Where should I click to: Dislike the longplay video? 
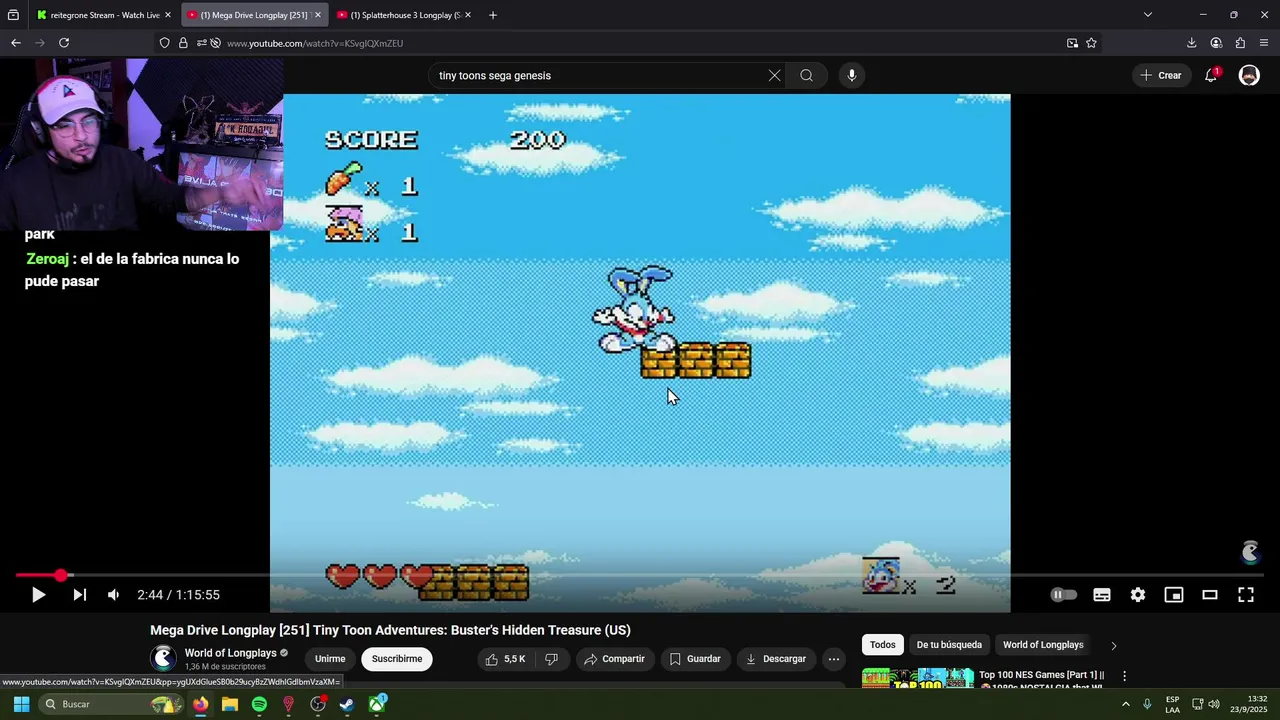(x=551, y=659)
